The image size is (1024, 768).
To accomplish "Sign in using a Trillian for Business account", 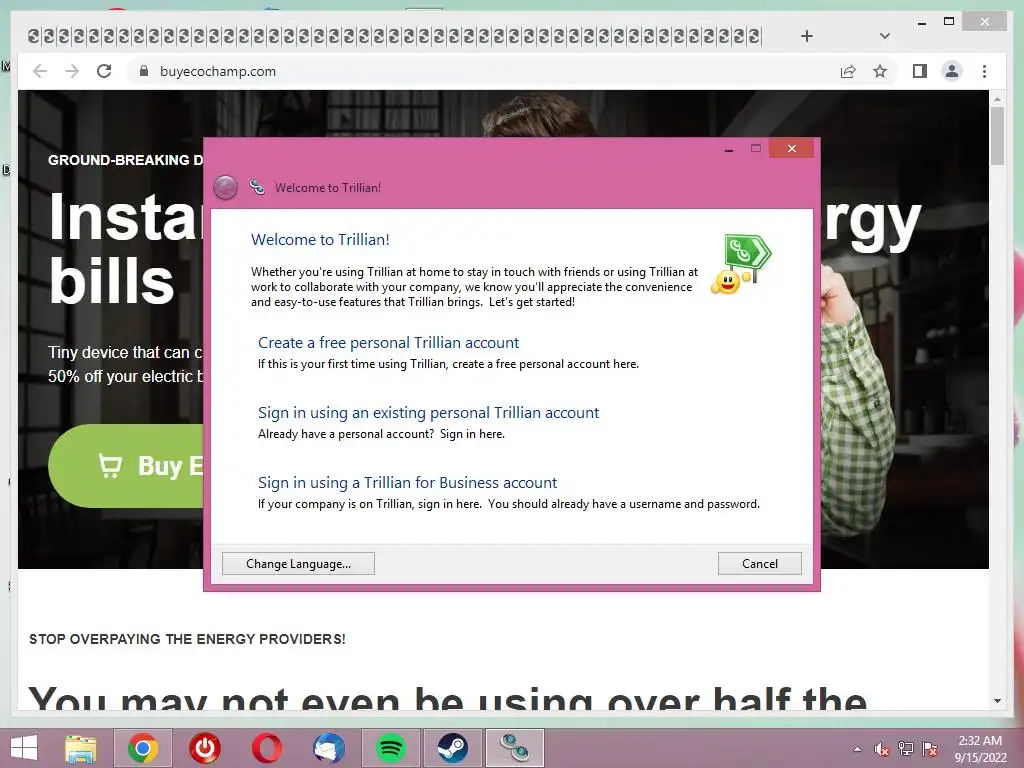I will coord(408,483).
